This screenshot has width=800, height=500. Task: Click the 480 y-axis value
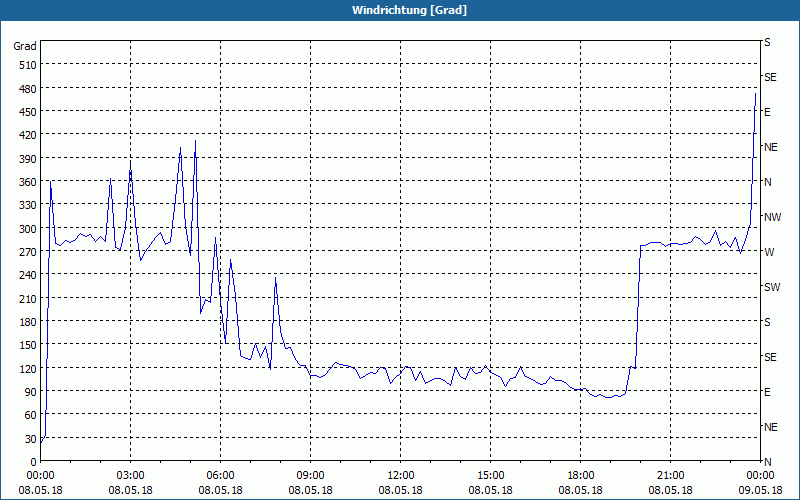point(28,89)
